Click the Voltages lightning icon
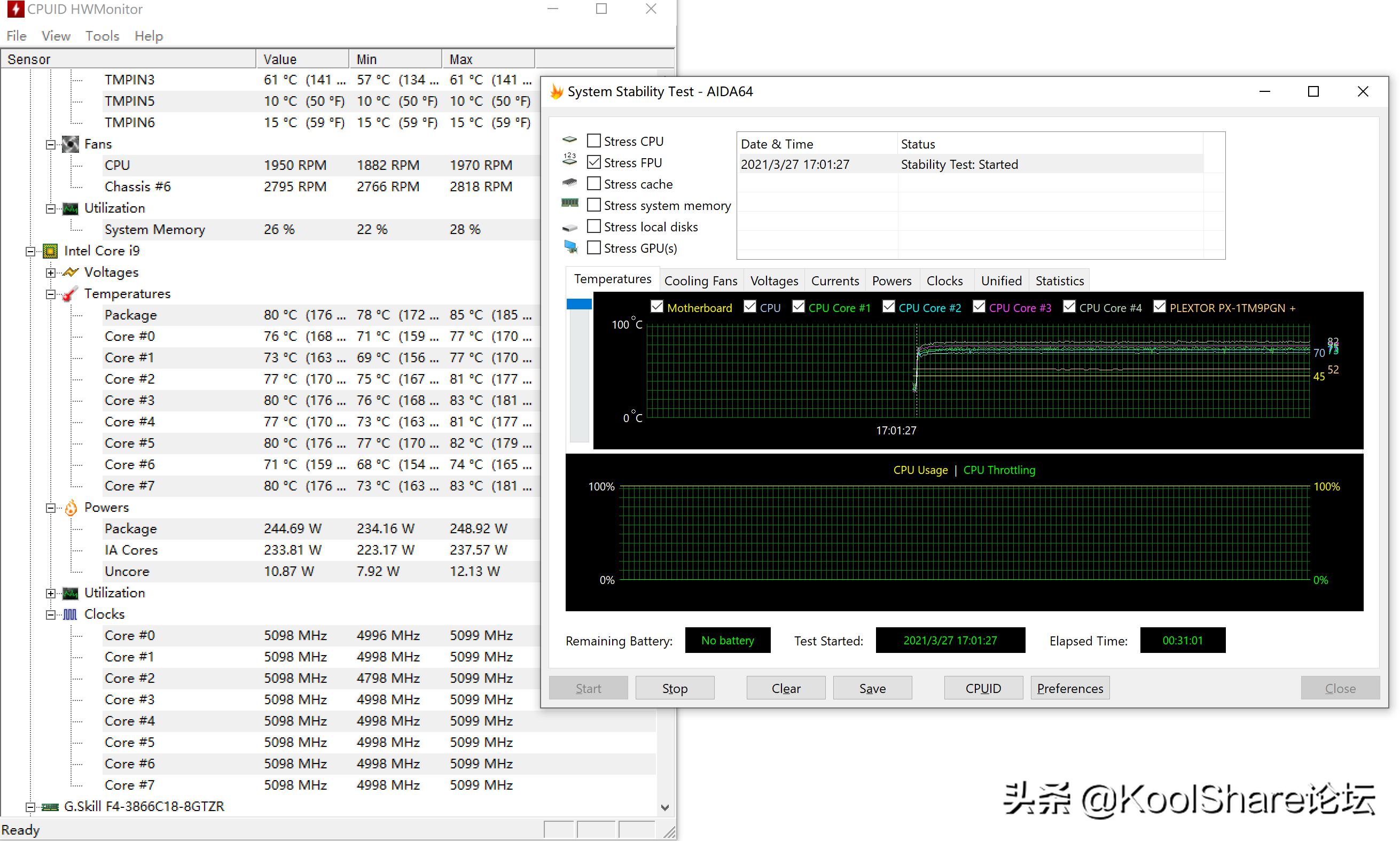 pos(71,272)
